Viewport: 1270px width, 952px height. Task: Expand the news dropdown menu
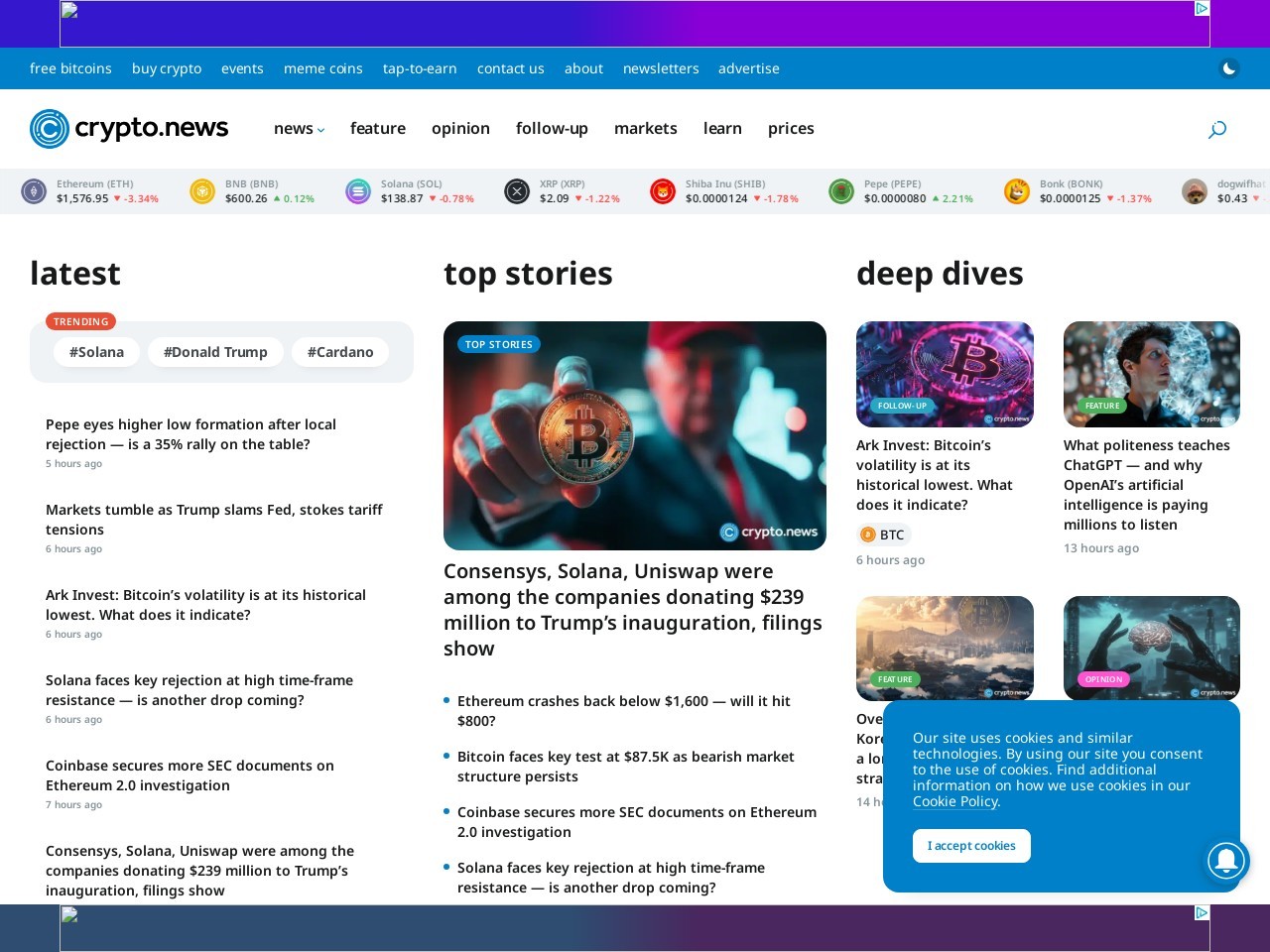tap(299, 129)
